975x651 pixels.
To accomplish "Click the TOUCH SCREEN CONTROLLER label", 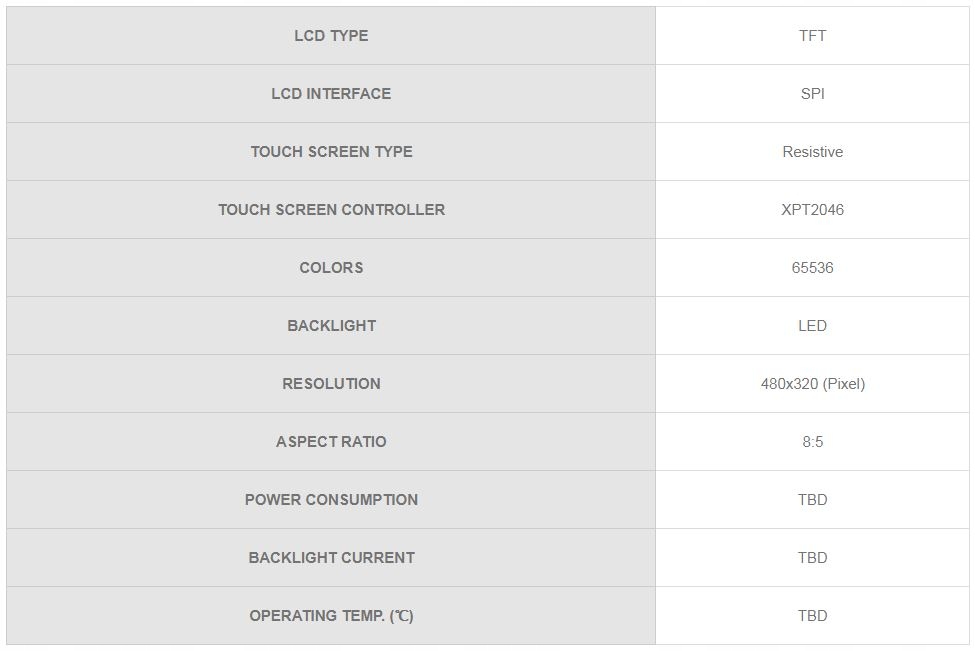I will (x=331, y=210).
